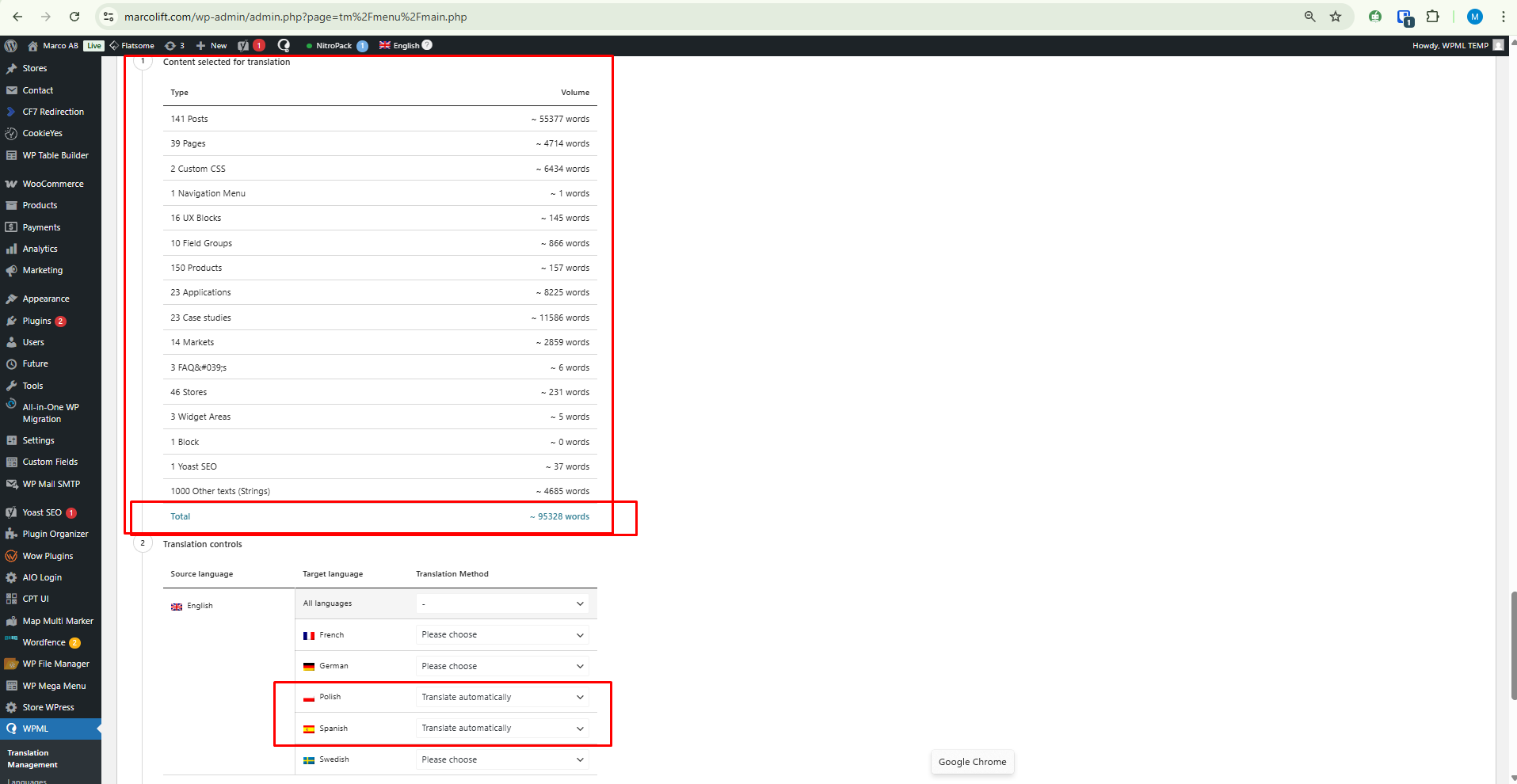Click the Map Multi Marker icon
This screenshot has width=1517, height=784.
tap(11, 621)
